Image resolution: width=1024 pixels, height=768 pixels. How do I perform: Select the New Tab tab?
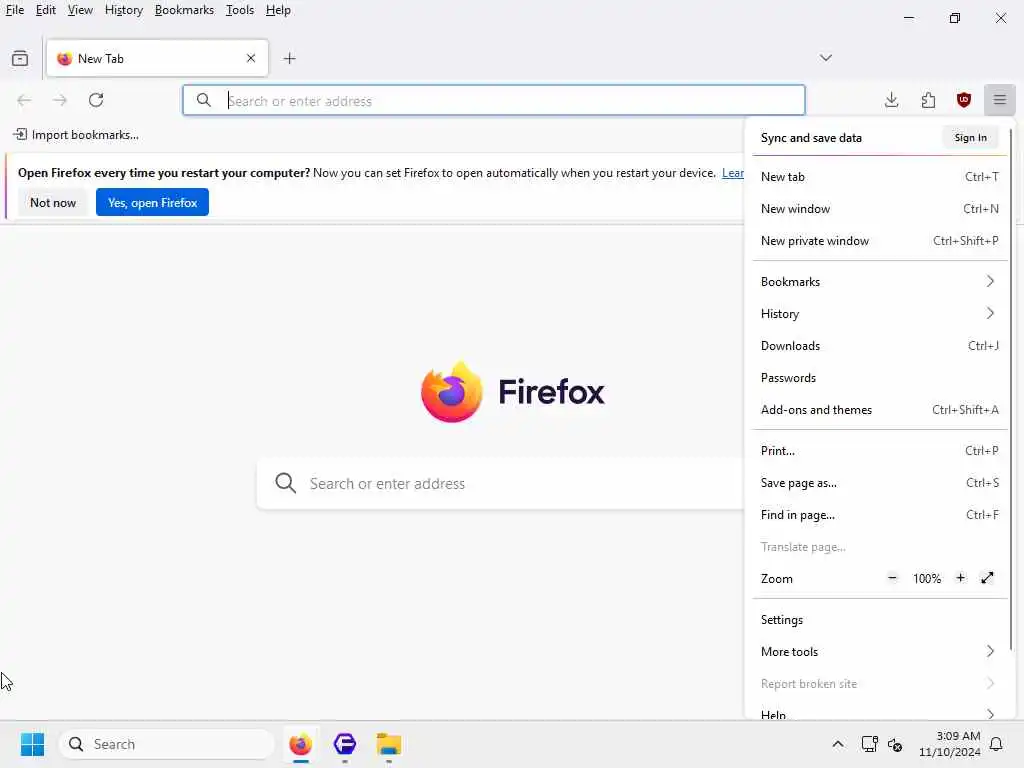(157, 59)
